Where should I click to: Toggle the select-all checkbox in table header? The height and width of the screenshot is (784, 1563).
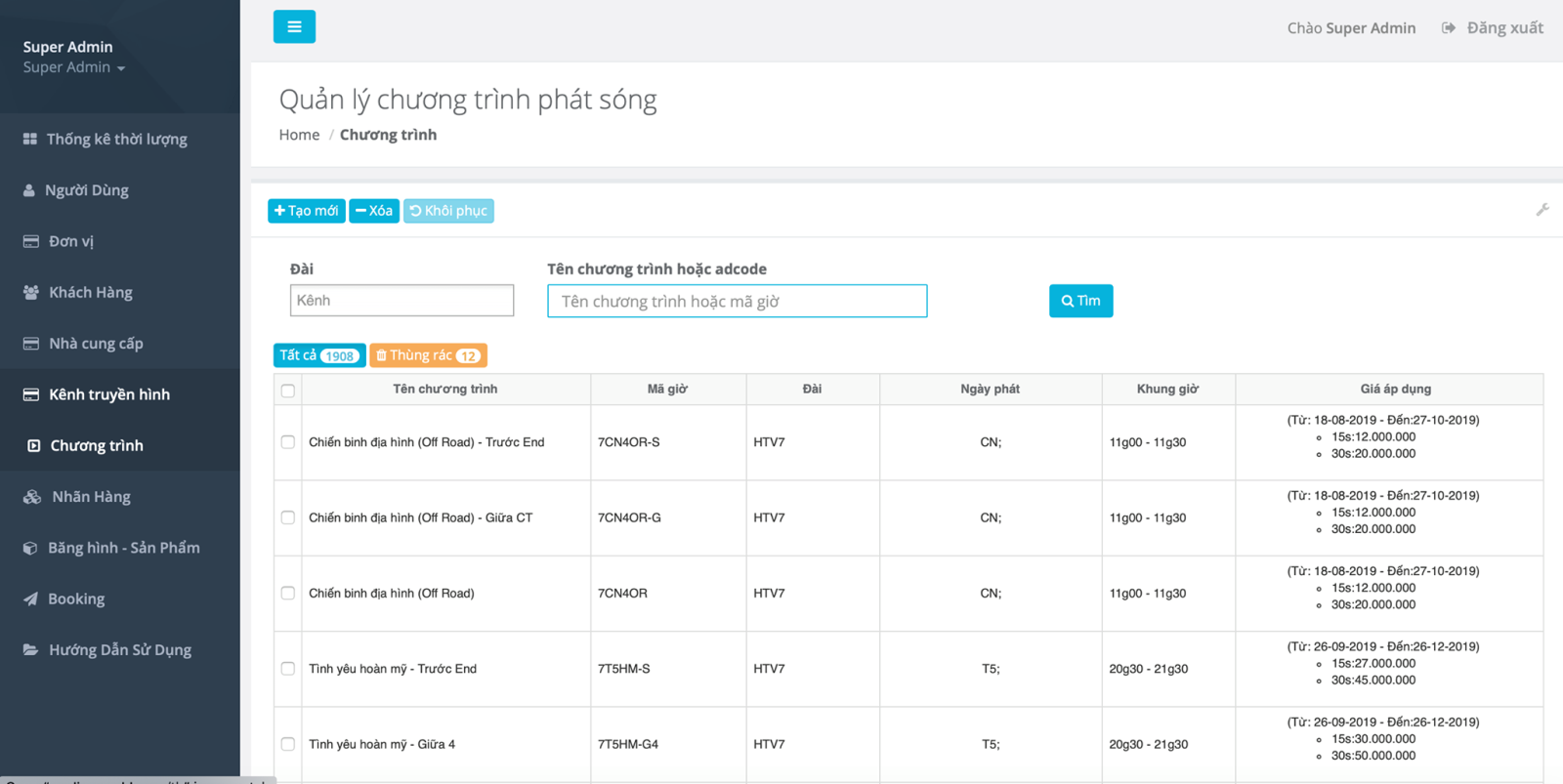pos(288,391)
